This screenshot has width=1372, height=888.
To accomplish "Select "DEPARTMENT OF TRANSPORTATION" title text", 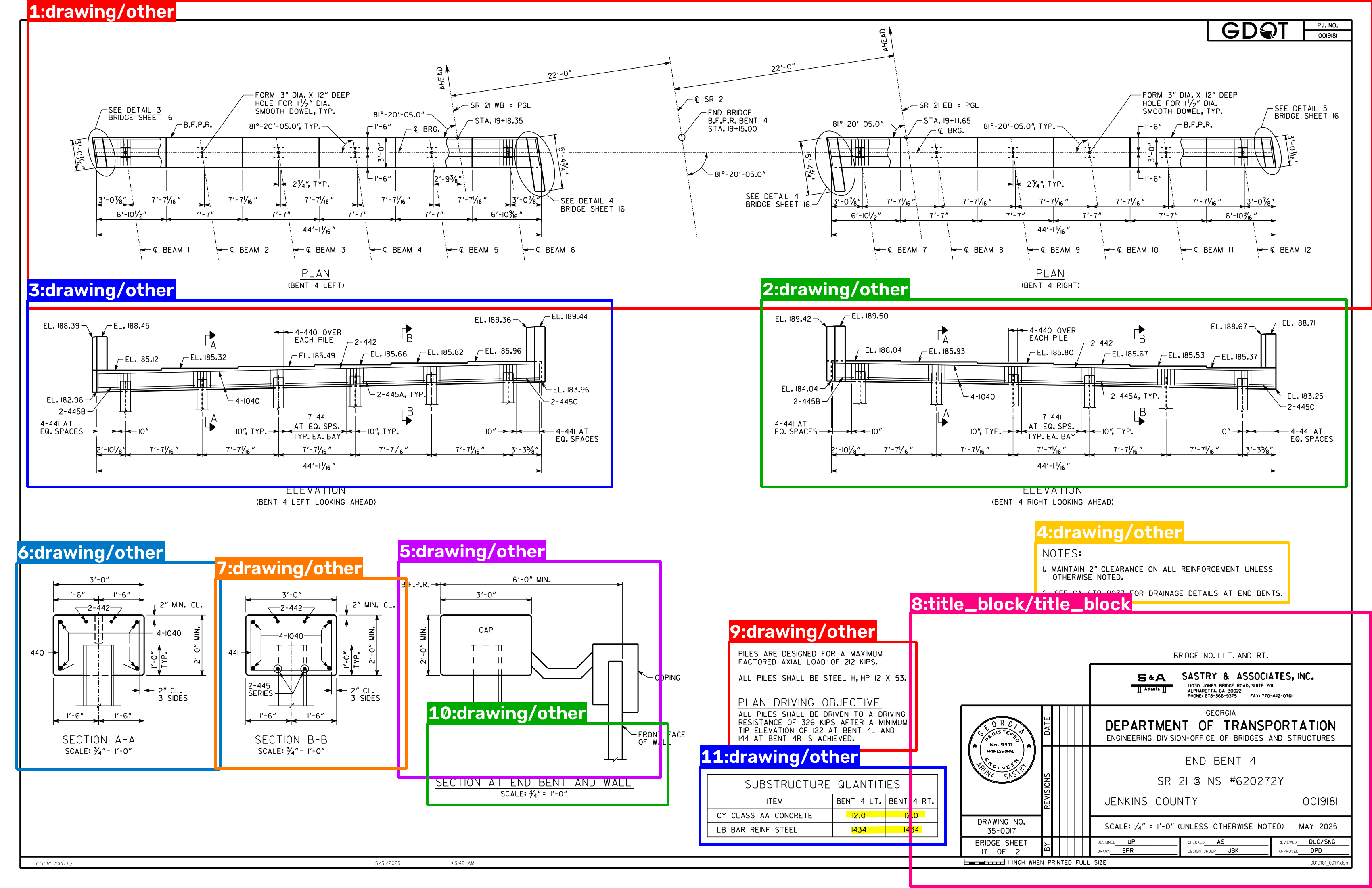I will tap(1220, 725).
